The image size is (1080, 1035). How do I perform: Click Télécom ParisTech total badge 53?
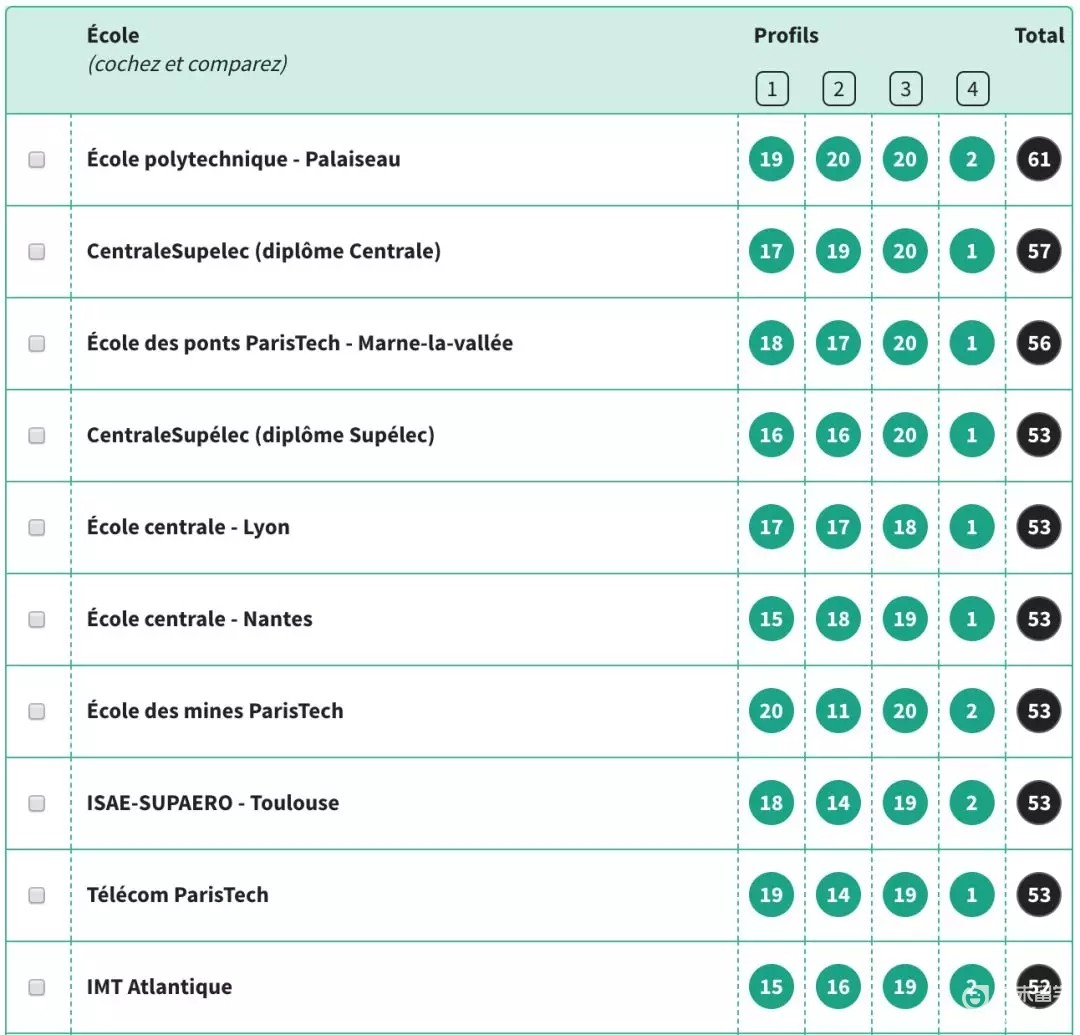pyautogui.click(x=1039, y=895)
